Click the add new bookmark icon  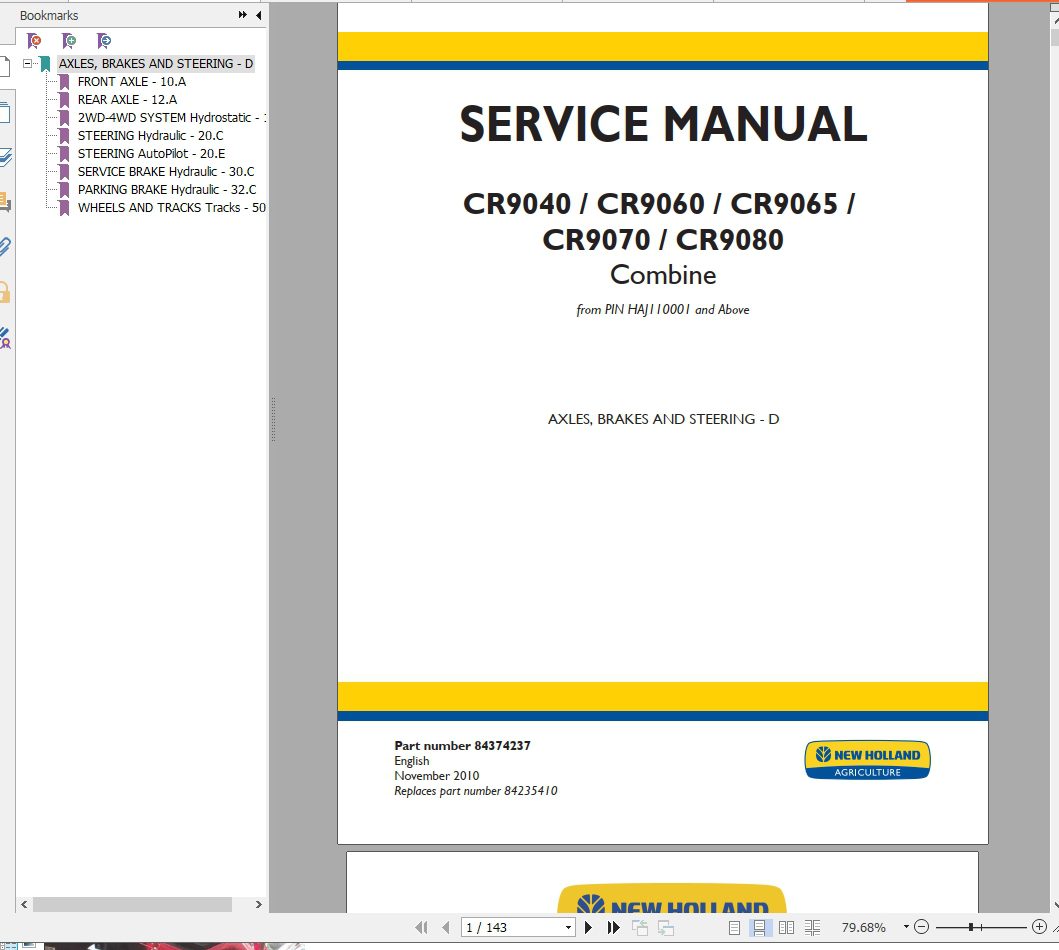pyautogui.click(x=69, y=41)
